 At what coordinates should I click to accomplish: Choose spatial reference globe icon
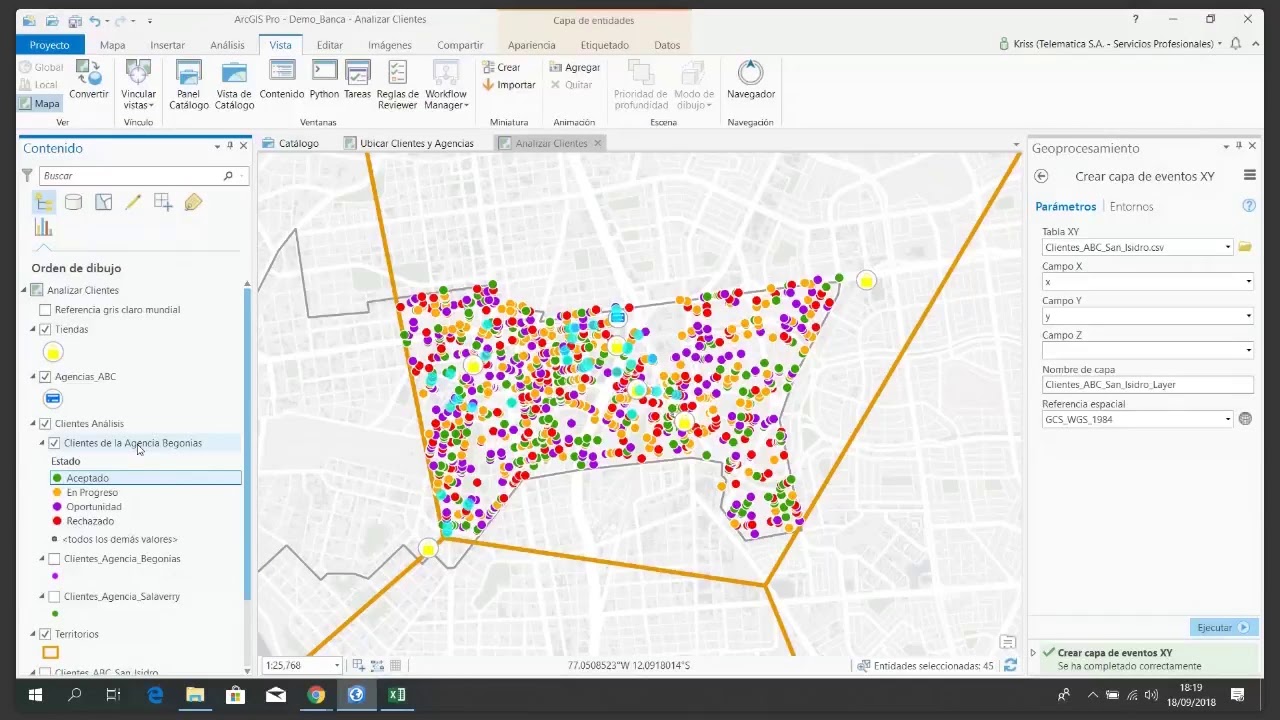coord(1245,419)
